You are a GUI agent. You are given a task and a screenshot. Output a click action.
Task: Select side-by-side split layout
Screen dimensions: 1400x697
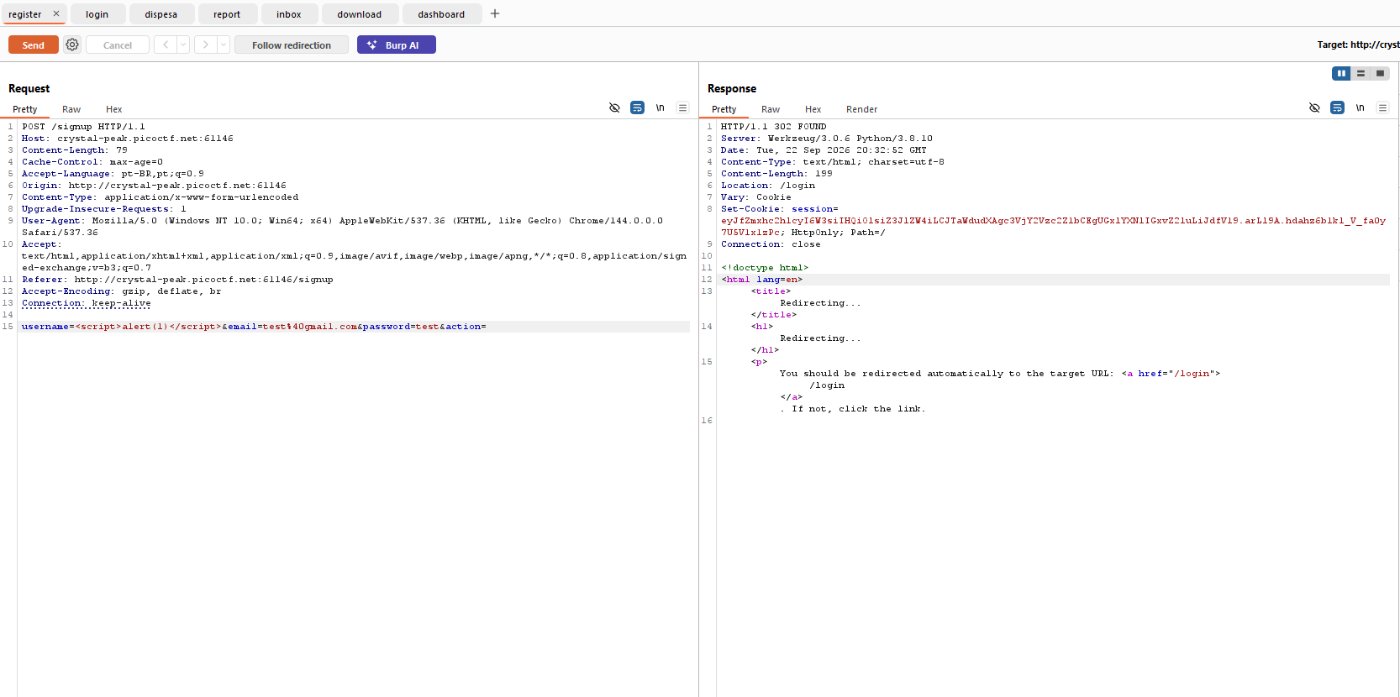tap(1342, 73)
